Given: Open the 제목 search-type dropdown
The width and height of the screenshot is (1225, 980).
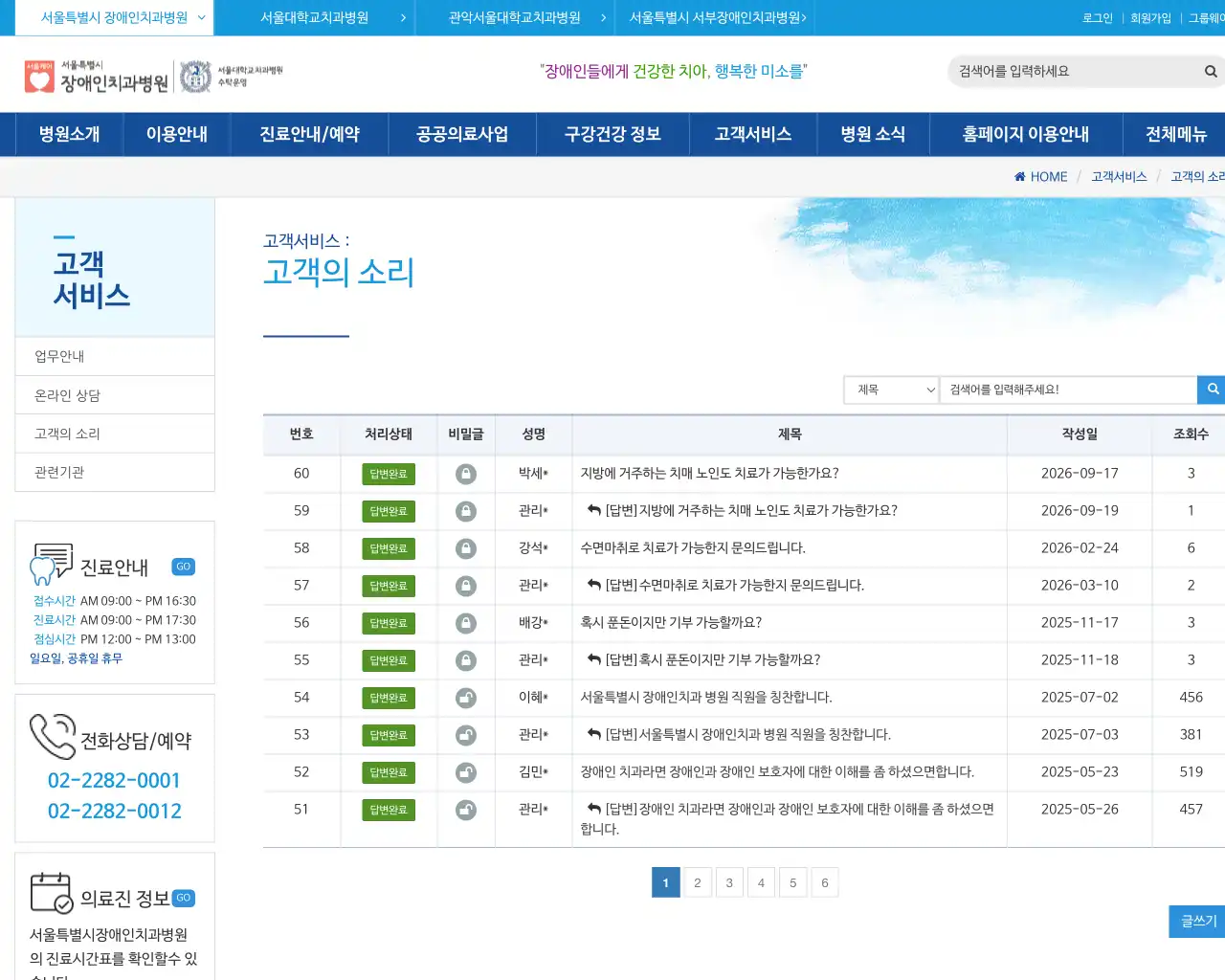Looking at the screenshot, I should pos(892,390).
